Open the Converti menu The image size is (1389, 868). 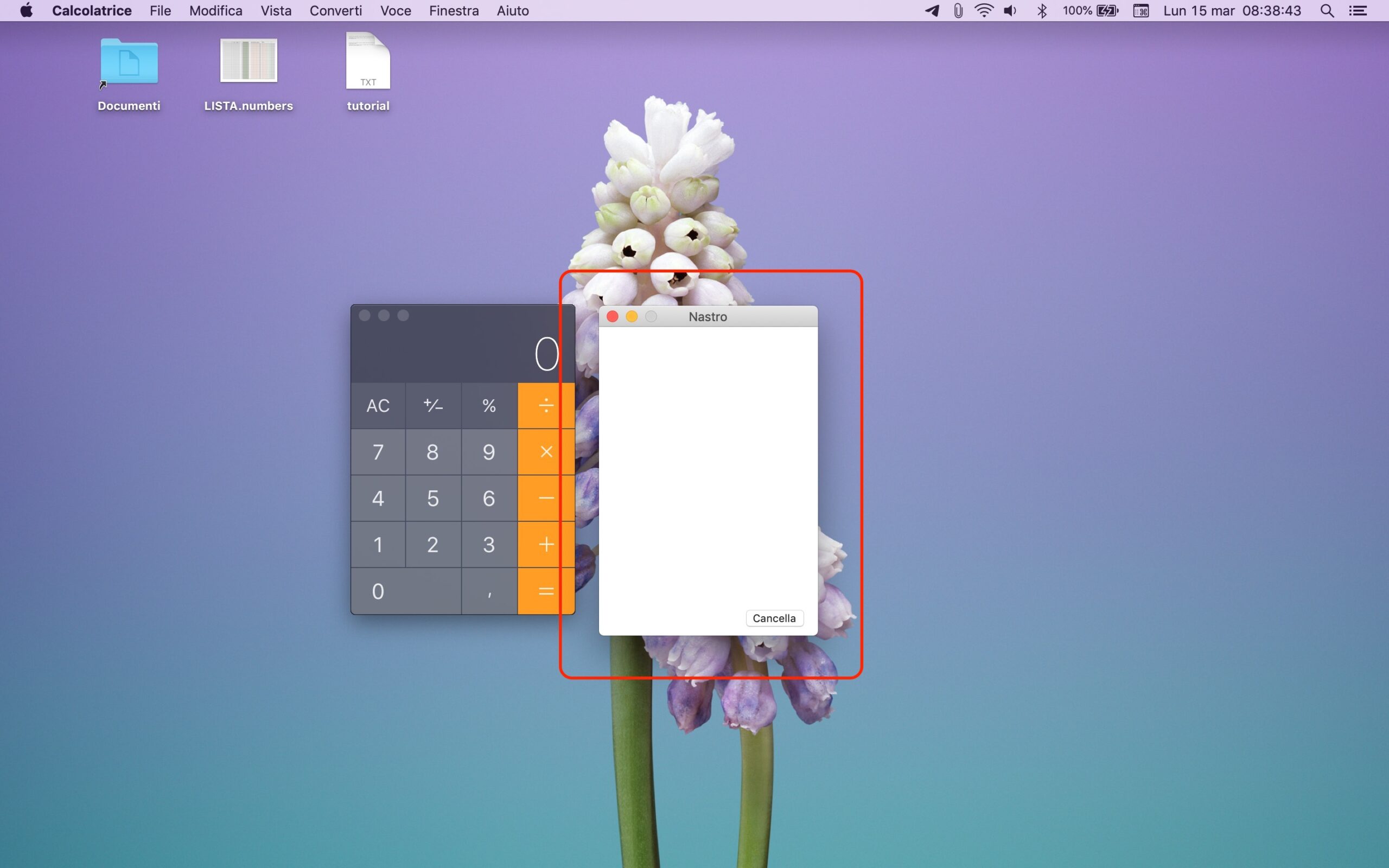pyautogui.click(x=335, y=11)
